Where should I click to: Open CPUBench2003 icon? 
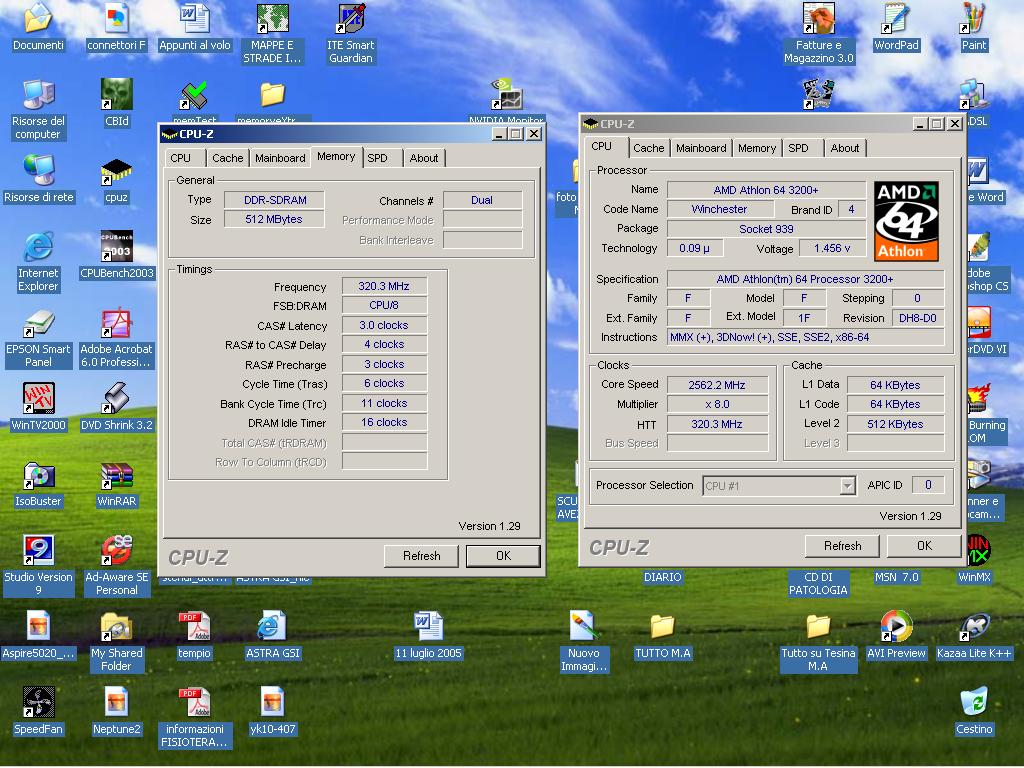pos(116,246)
